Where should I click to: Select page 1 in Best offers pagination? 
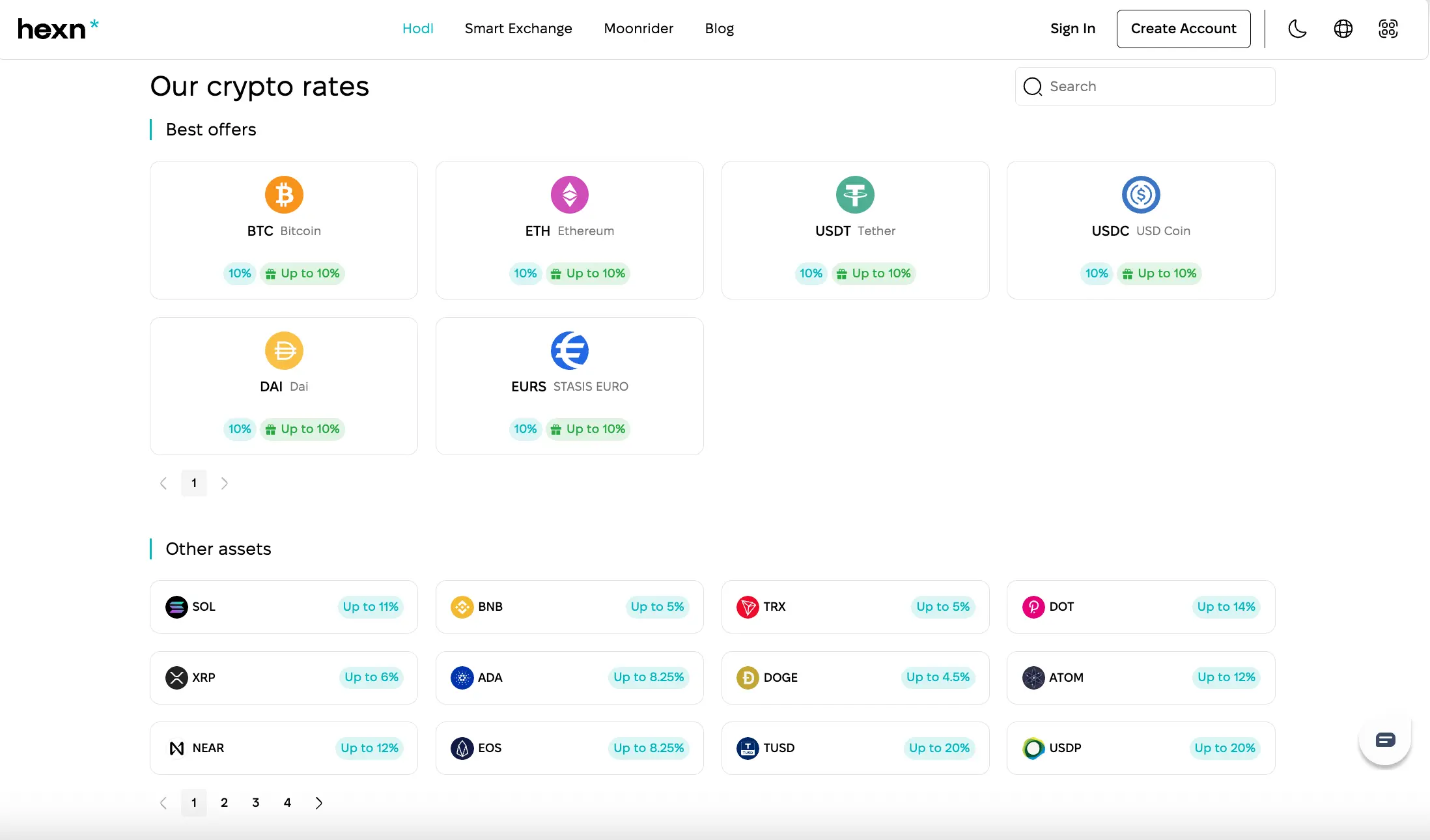click(194, 483)
